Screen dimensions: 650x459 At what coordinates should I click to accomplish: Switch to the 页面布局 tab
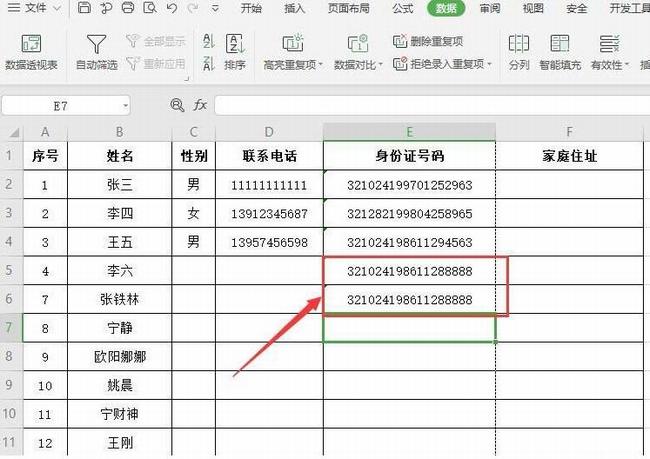point(349,8)
